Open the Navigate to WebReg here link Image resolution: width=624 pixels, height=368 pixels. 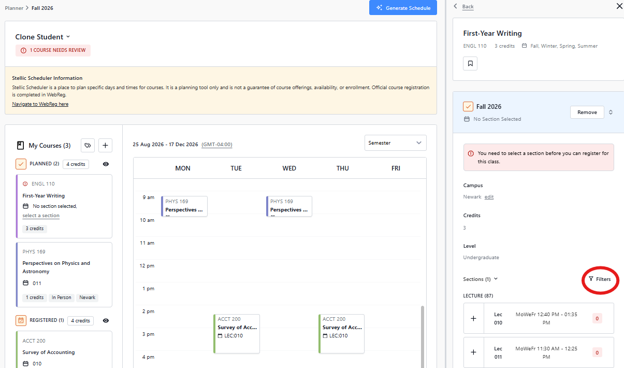(x=40, y=104)
